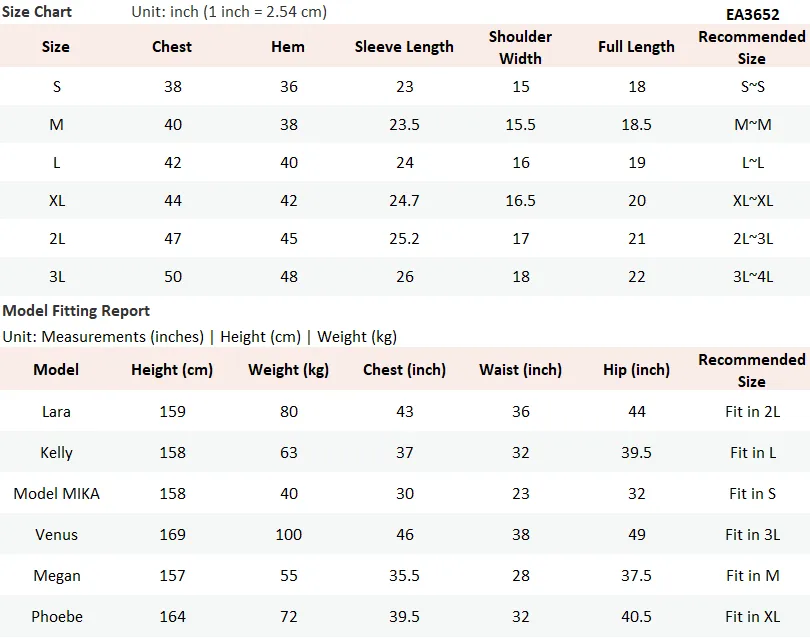This screenshot has width=810, height=638.
Task: Select Kelly's hip value 39.5
Action: 636,453
